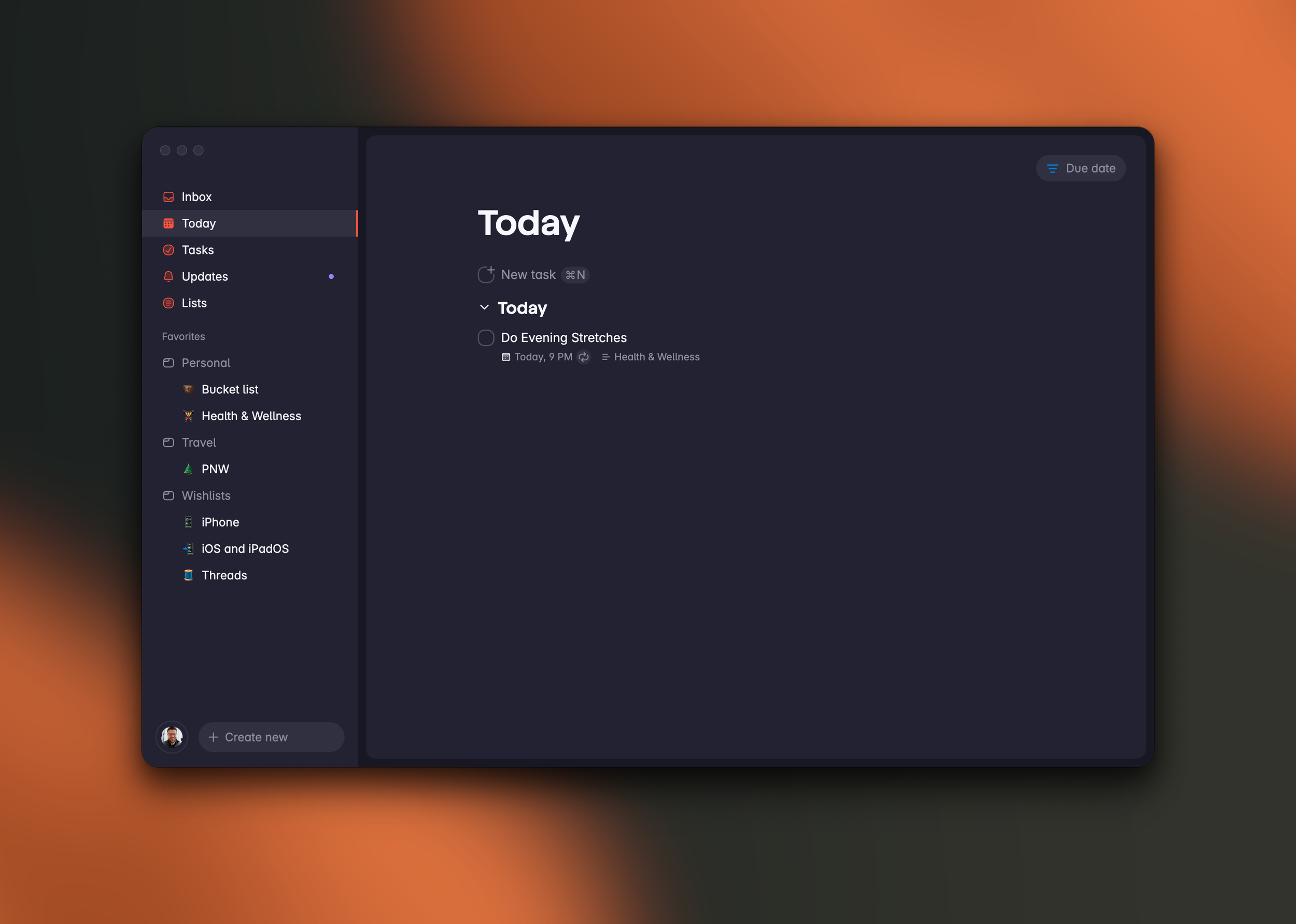
Task: Click the Personal folder icon
Action: [168, 363]
